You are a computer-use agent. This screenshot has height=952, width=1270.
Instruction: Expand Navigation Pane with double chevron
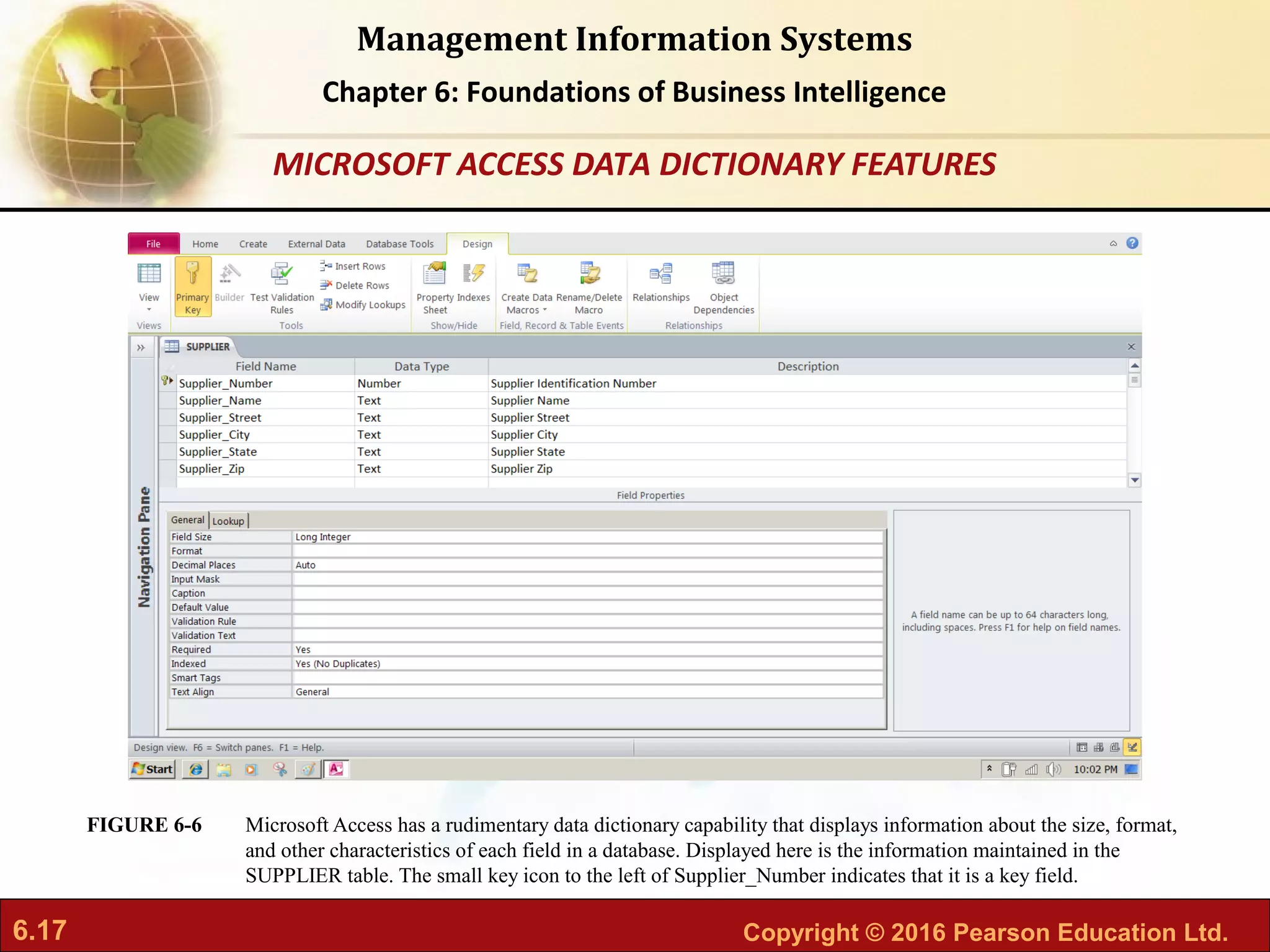pyautogui.click(x=141, y=347)
